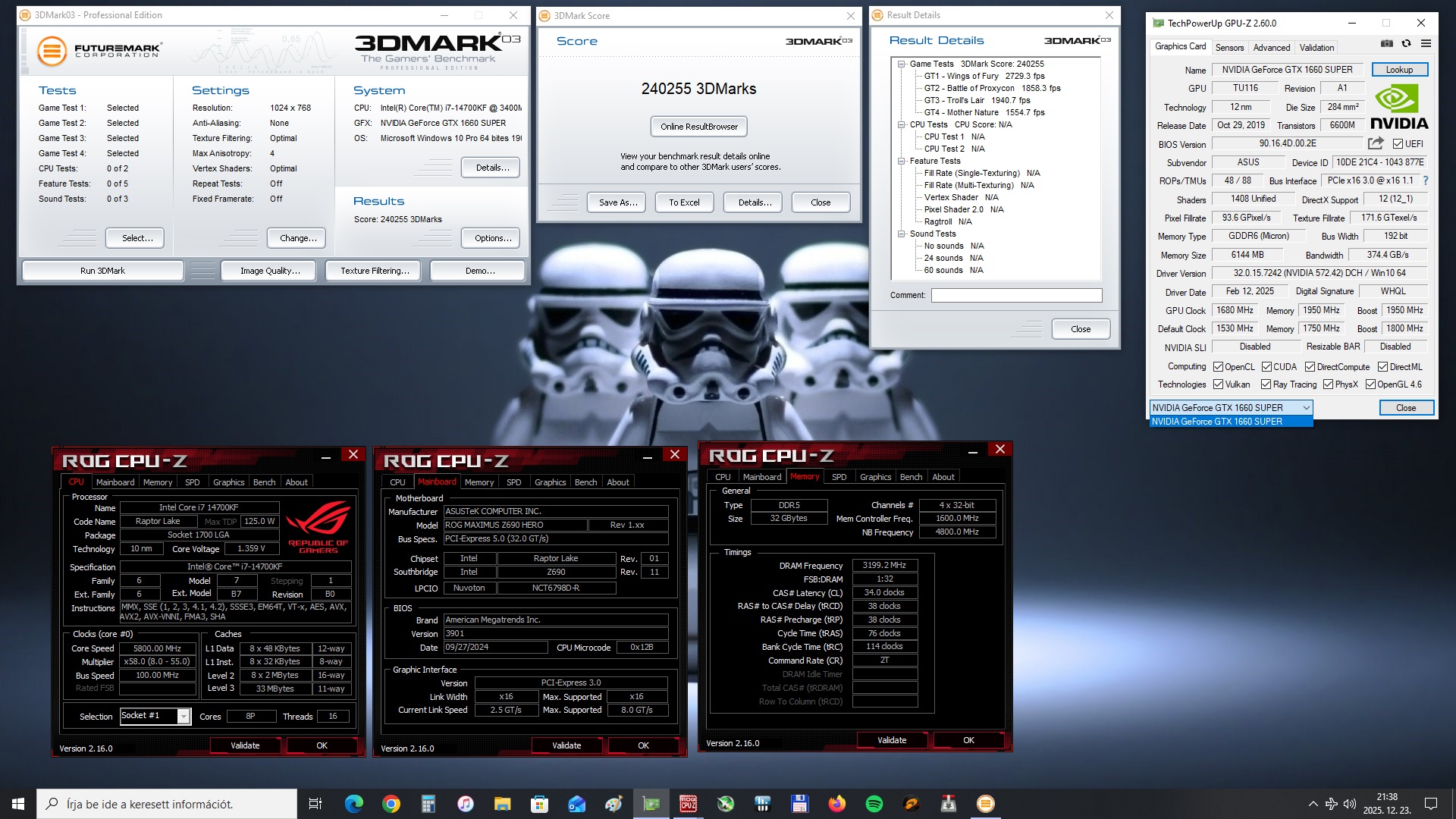Open the Spotify taskbar icon
1456x819 pixels.
pos(874,804)
